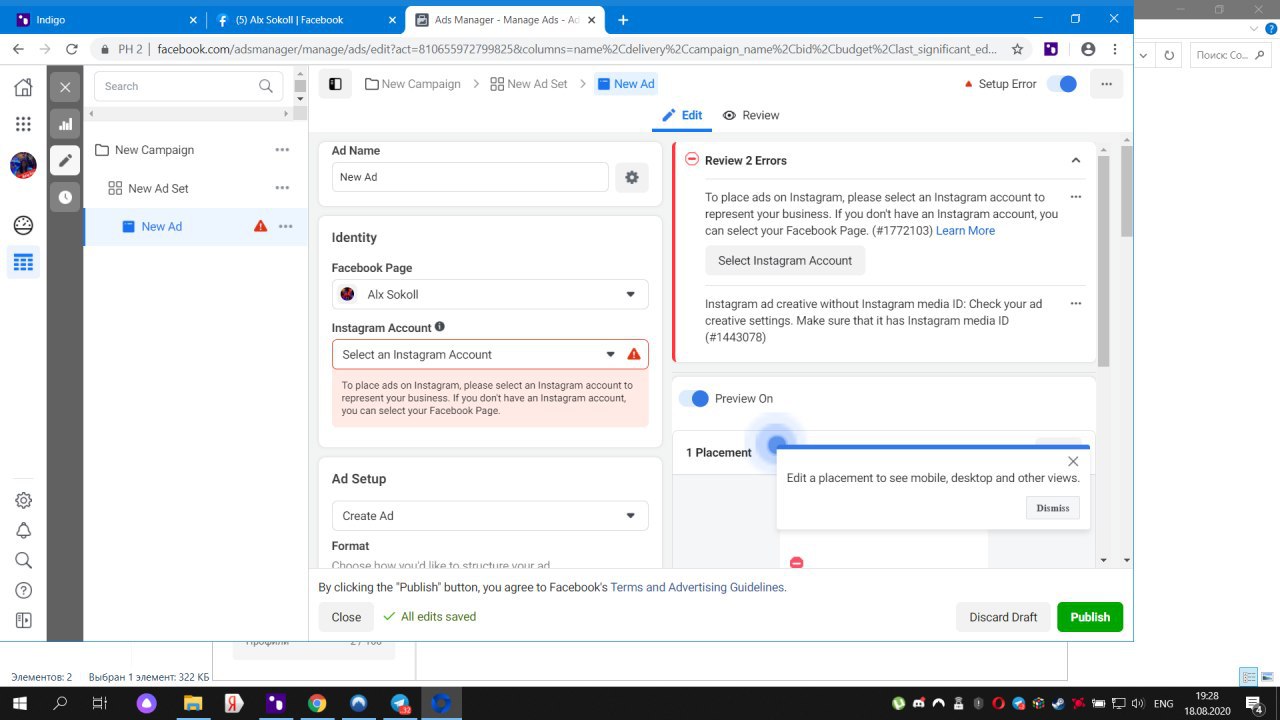Viewport: 1280px width, 720px height.
Task: Open the Windows Start menu
Action: (x=19, y=703)
